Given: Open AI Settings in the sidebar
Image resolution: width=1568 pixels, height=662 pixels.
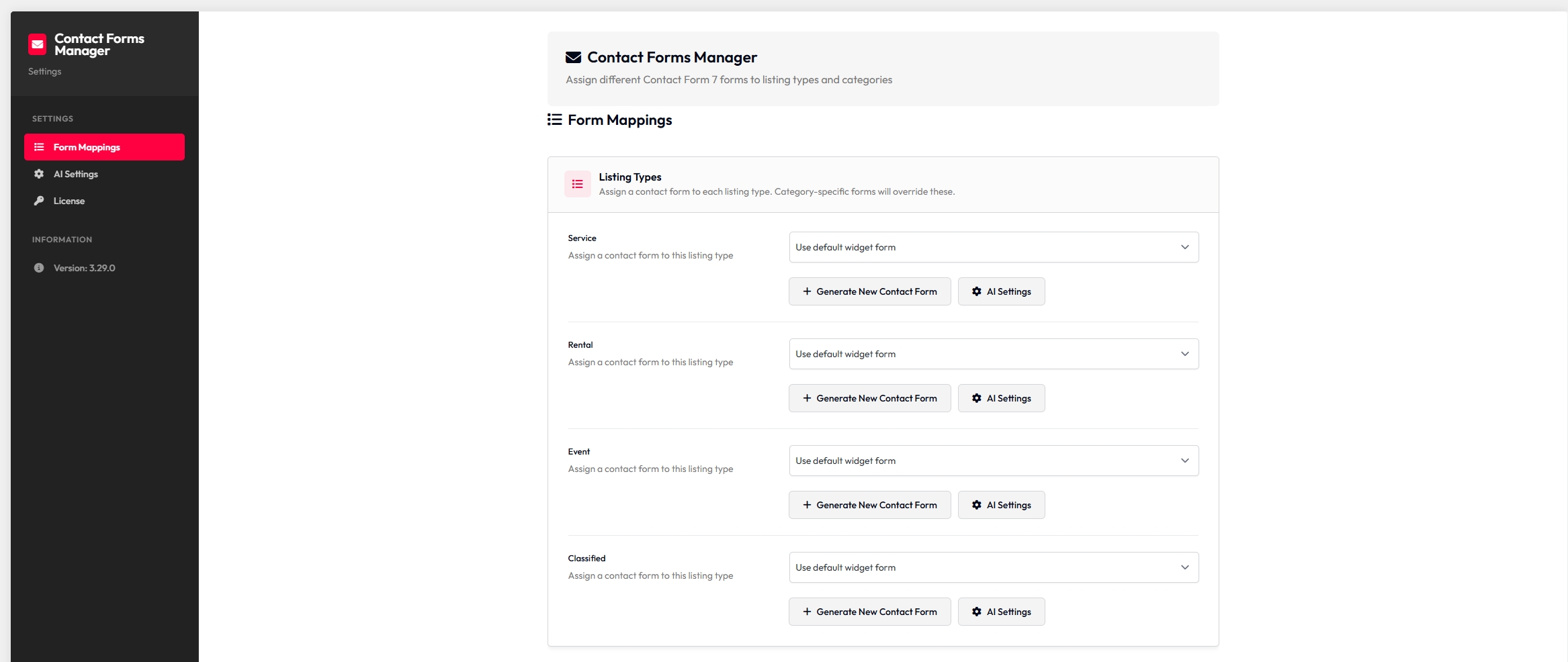Looking at the screenshot, I should pyautogui.click(x=76, y=174).
